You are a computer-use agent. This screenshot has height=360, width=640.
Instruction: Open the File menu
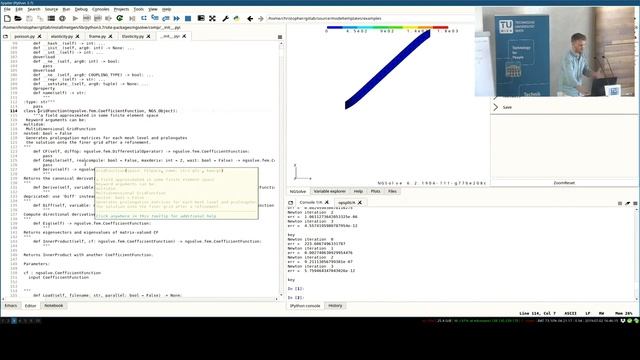click(x=7, y=9)
